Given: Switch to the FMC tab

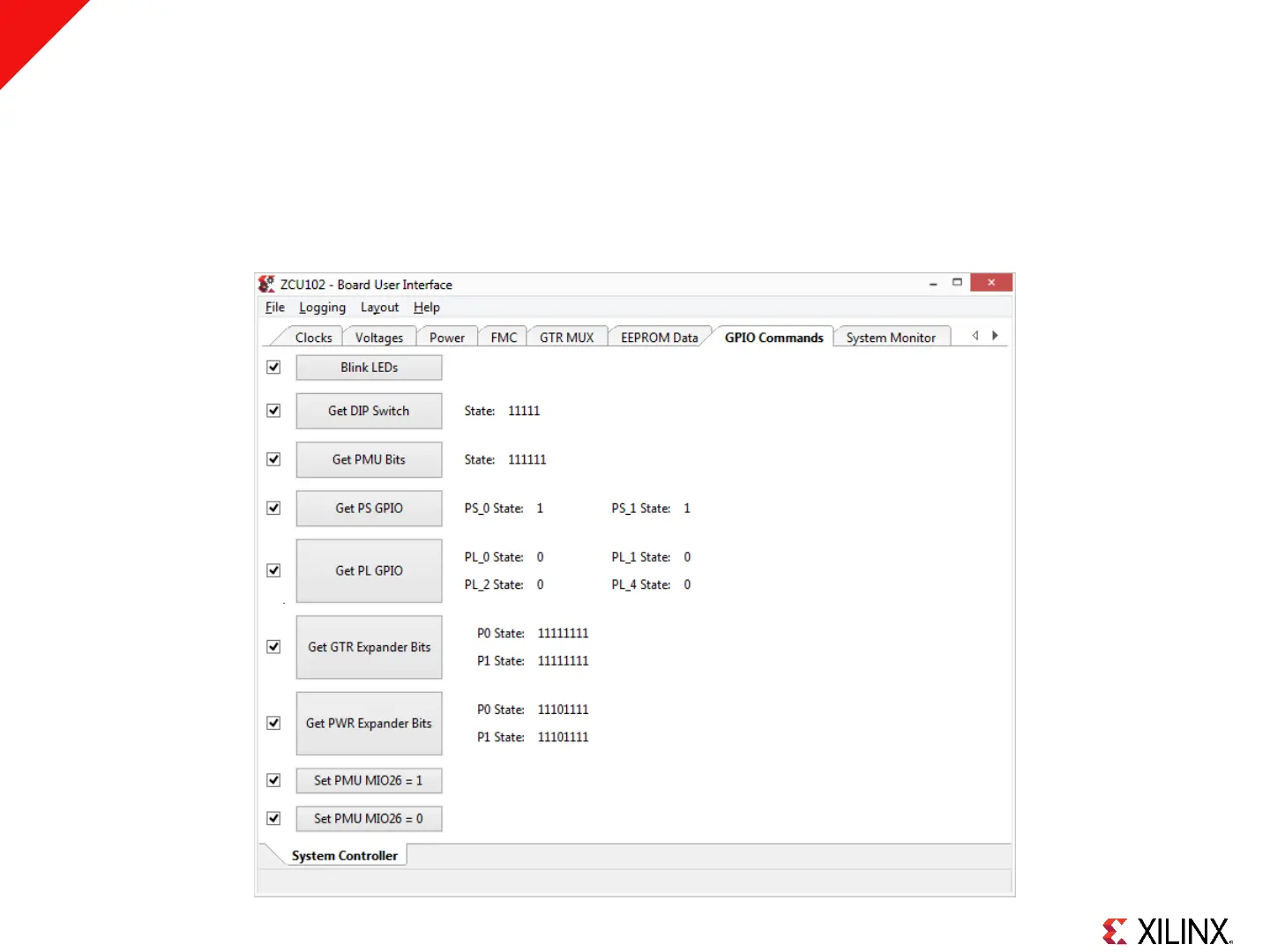Looking at the screenshot, I should (x=504, y=338).
